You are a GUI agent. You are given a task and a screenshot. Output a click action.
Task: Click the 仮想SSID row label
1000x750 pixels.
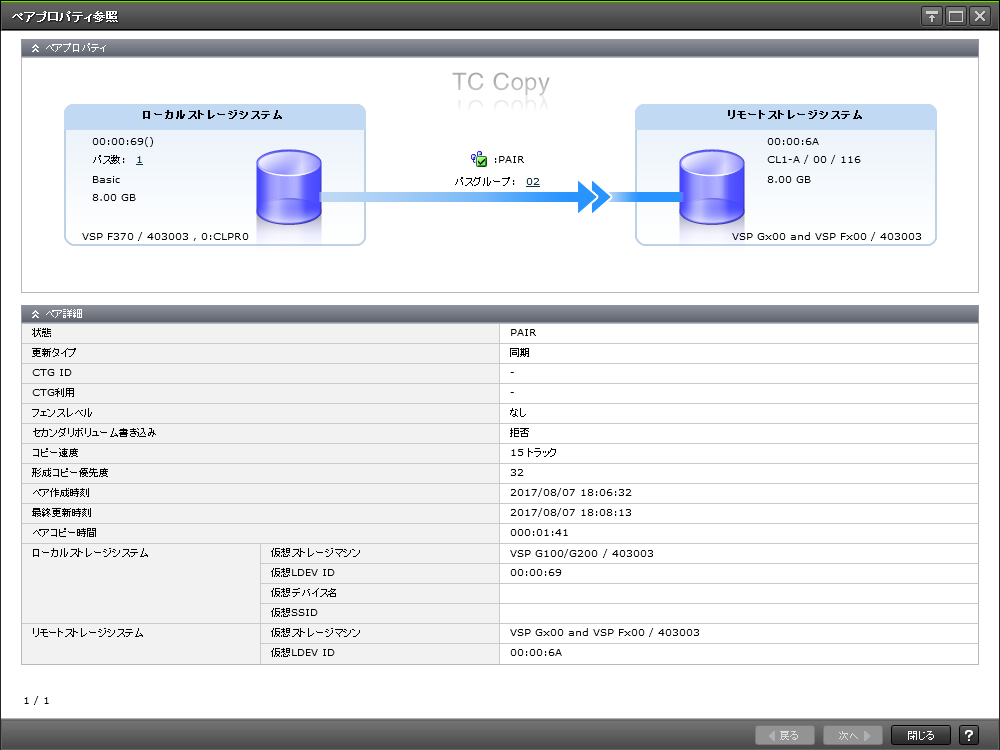294,612
